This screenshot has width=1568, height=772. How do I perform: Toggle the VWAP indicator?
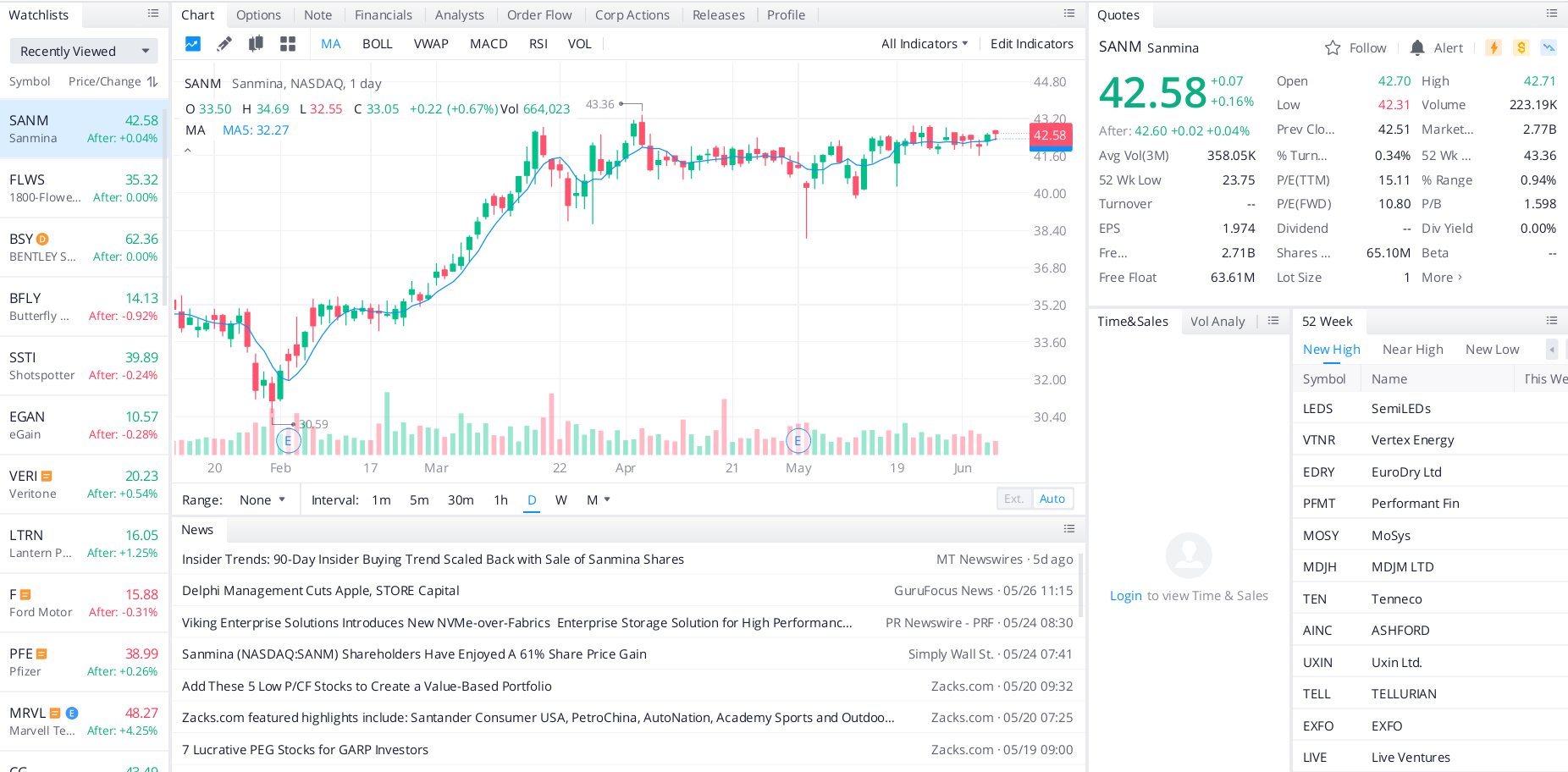coord(431,44)
